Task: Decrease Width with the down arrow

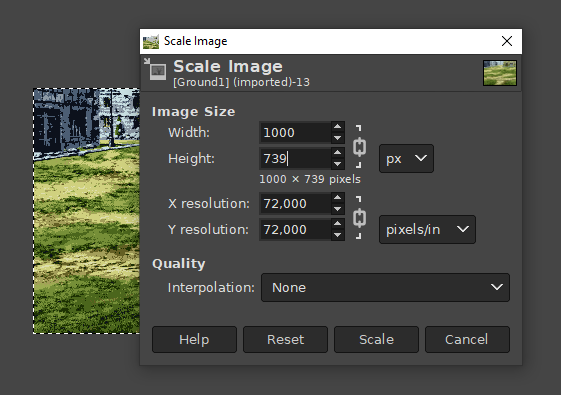Action: pos(337,138)
